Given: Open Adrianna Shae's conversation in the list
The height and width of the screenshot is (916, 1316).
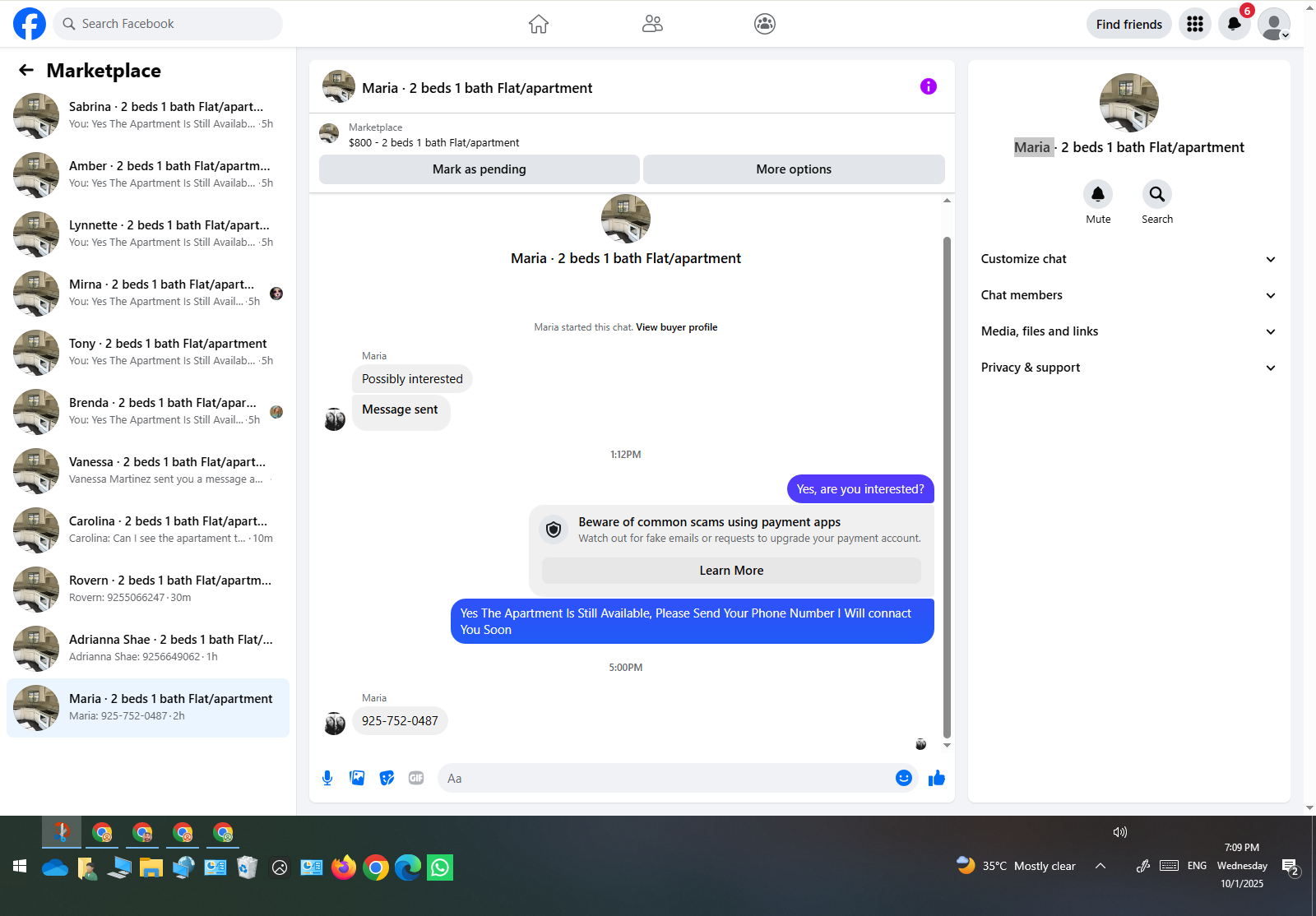Looking at the screenshot, I should (x=148, y=649).
